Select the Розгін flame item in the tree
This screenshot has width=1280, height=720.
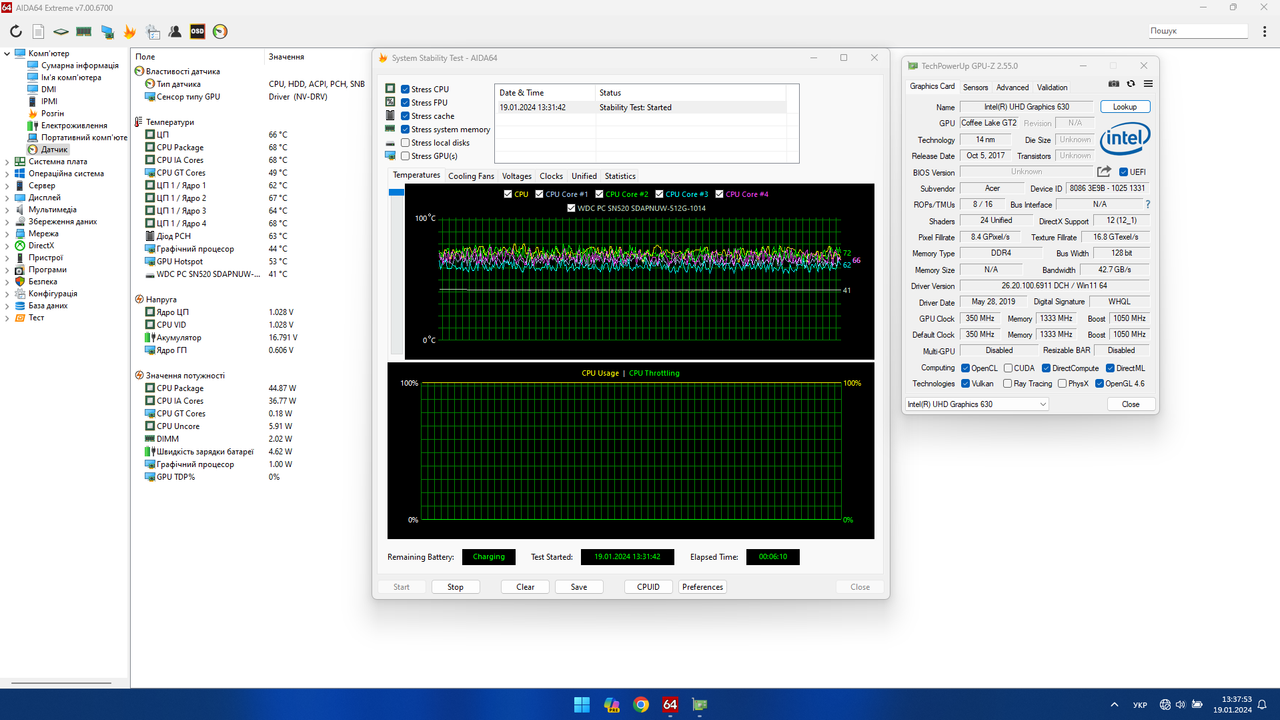tap(46, 113)
